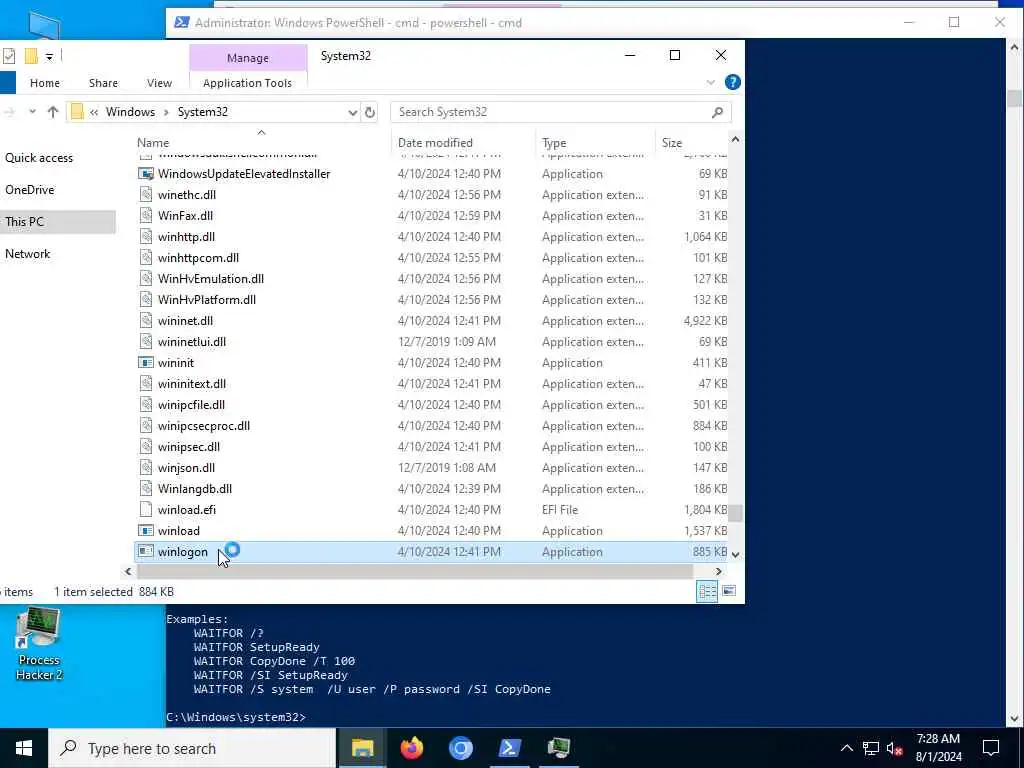The image size is (1024, 768).
Task: Launch Firefox from the taskbar
Action: tap(411, 748)
